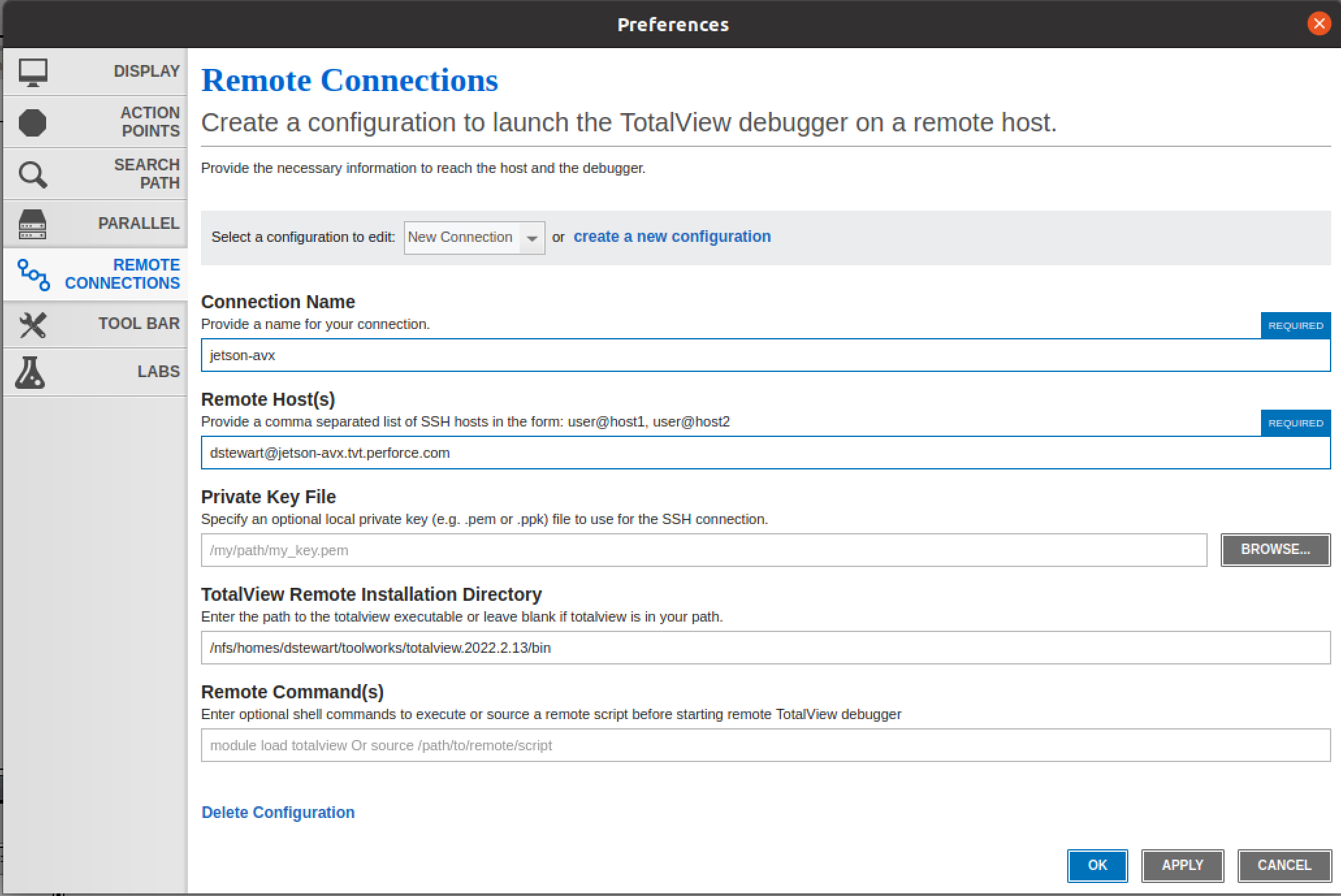1341x896 pixels.
Task: Click the create a new configuration link
Action: (672, 237)
